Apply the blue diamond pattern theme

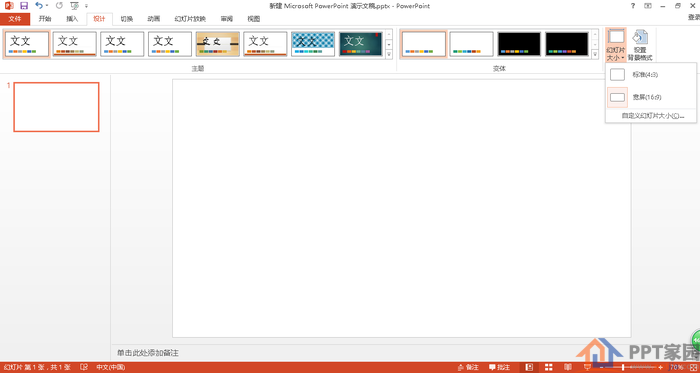click(x=313, y=44)
